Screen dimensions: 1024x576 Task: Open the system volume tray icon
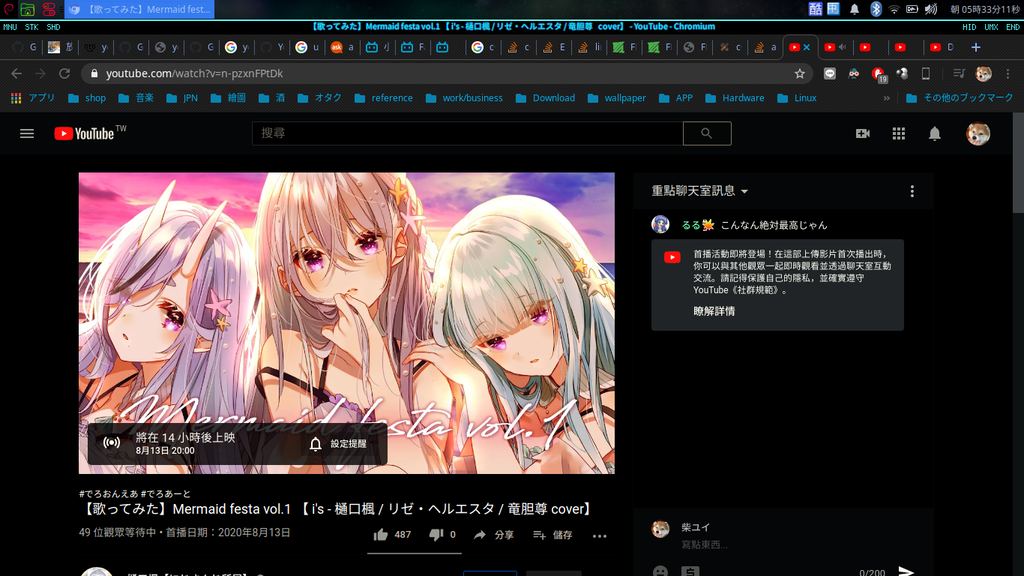[x=931, y=9]
